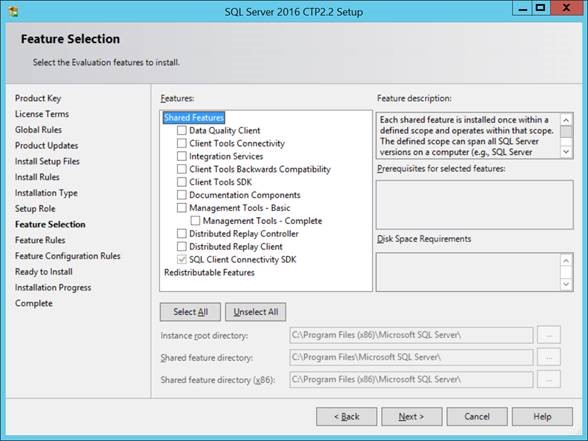
Task: Proceed with the Next button
Action: pos(412,417)
